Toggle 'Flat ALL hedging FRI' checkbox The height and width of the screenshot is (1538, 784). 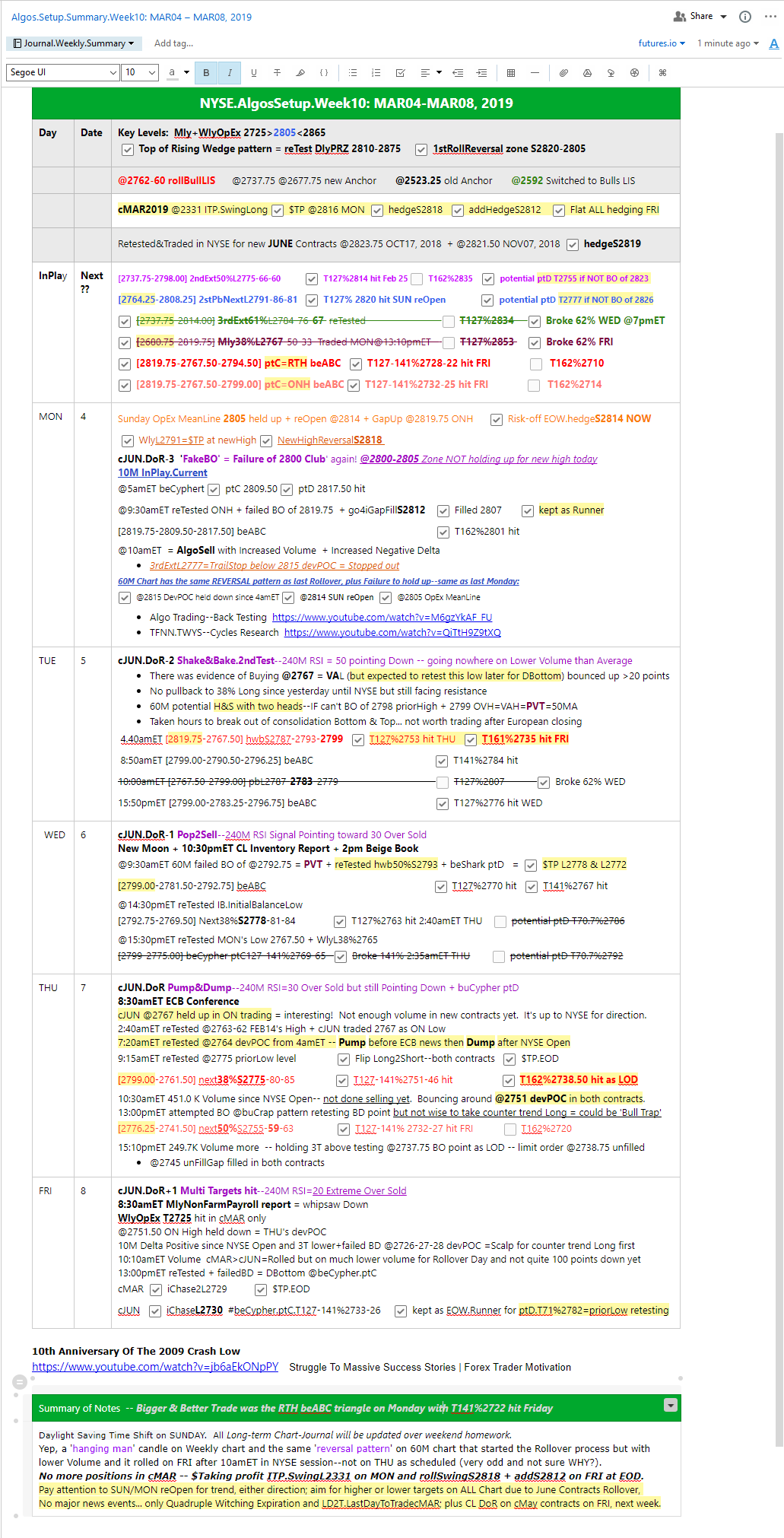point(559,211)
